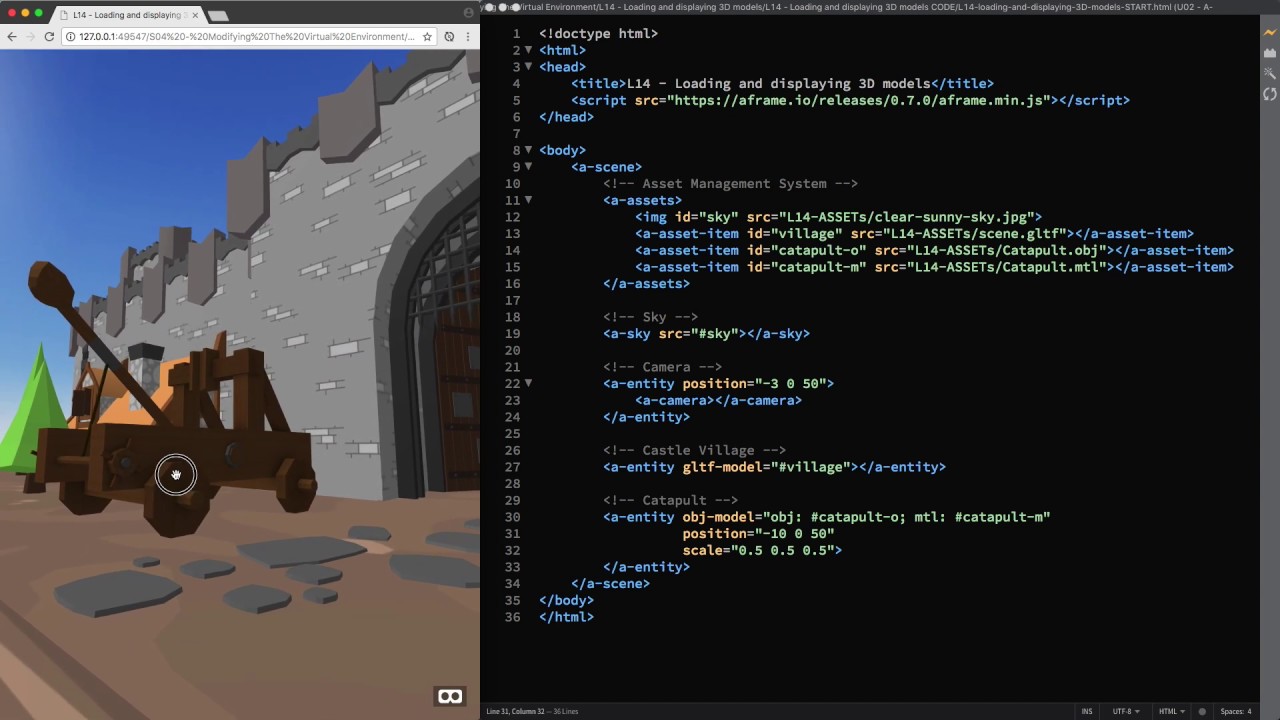1280x720 pixels.
Task: Open Brackets Extension Manager brick icon
Action: [x=1270, y=53]
